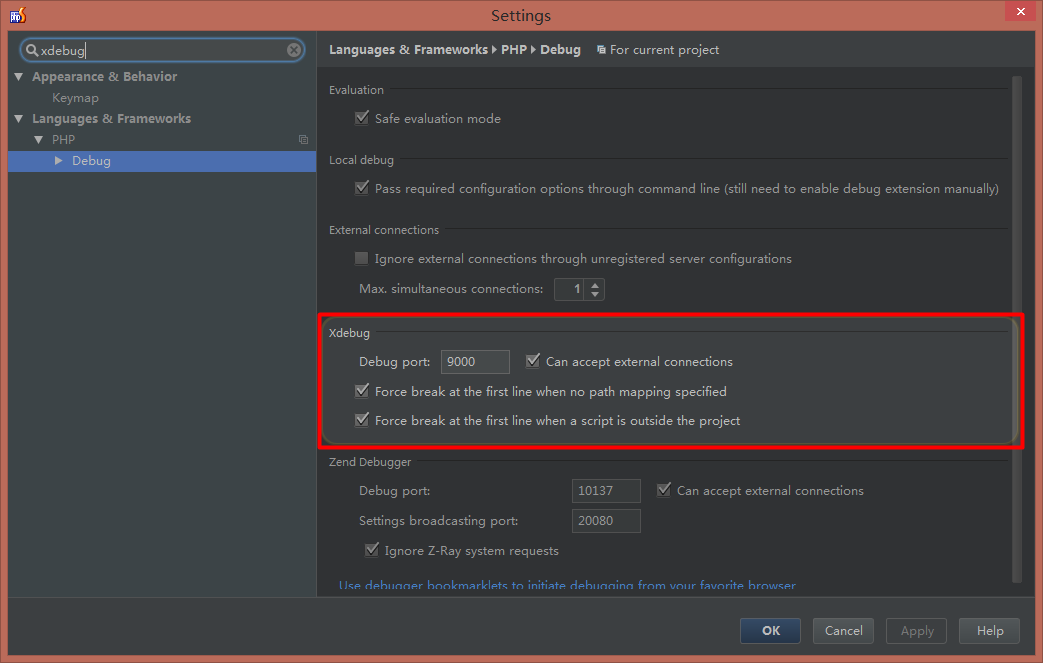
Task: Click the Local debug heading
Action: click(361, 160)
